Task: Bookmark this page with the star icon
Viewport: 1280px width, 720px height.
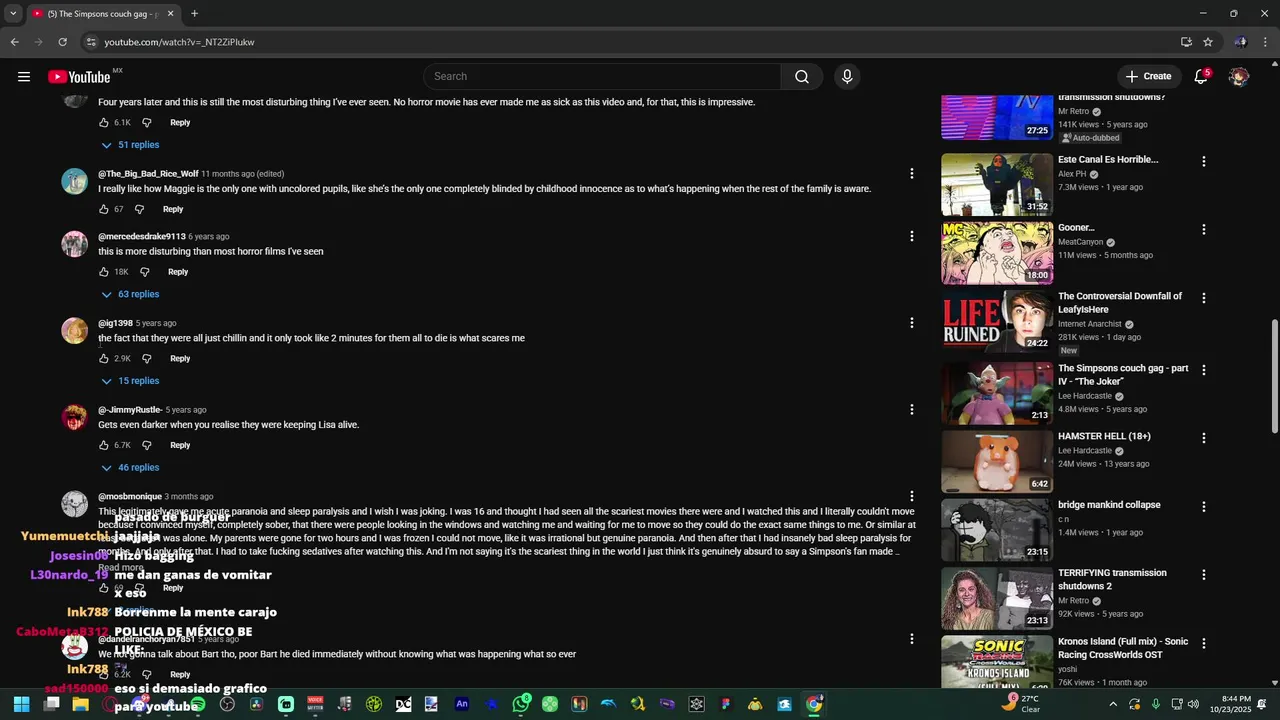Action: click(1208, 42)
